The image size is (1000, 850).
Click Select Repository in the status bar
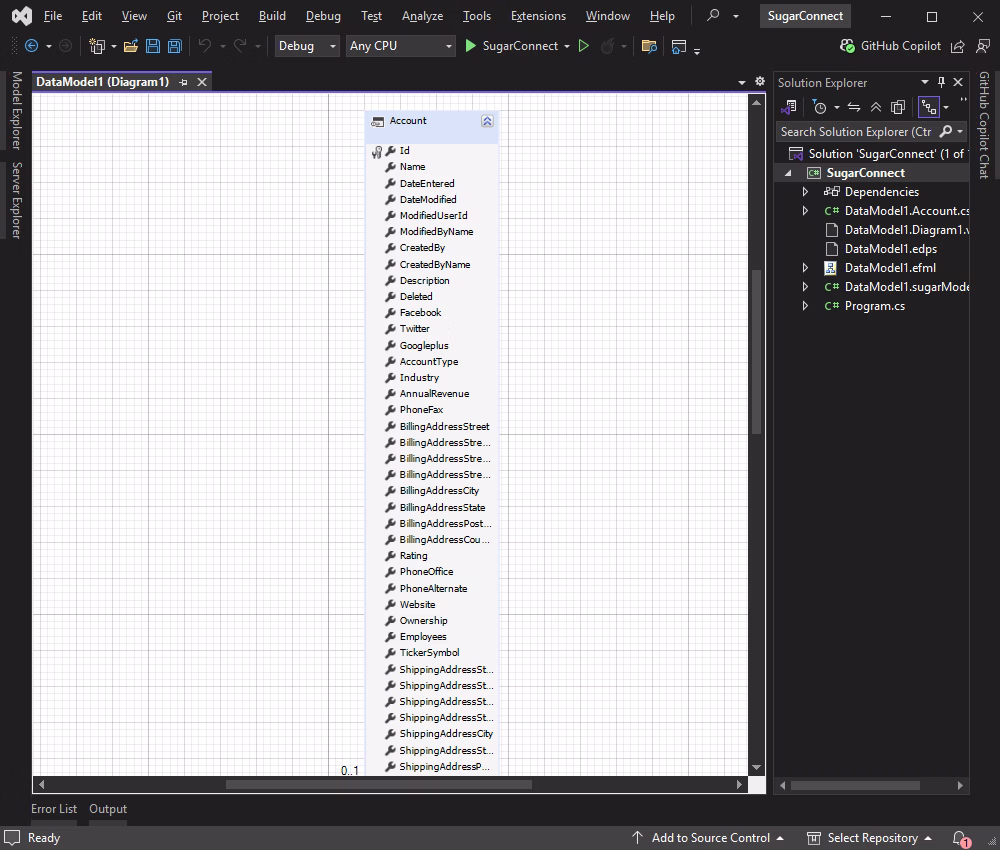874,838
